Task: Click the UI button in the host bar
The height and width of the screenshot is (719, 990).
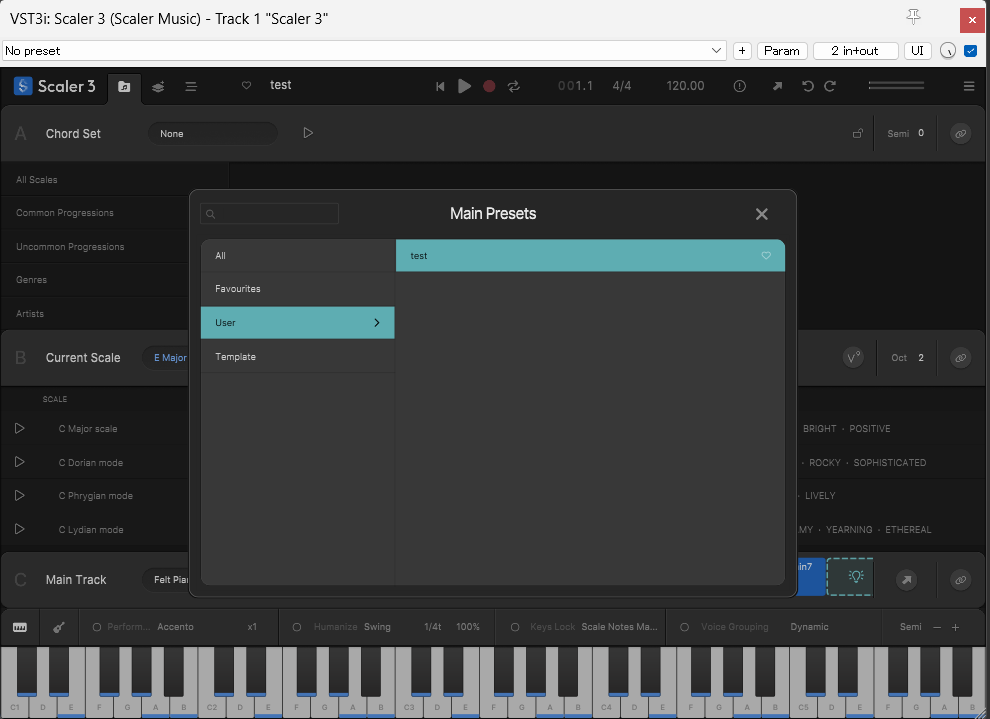Action: point(917,51)
